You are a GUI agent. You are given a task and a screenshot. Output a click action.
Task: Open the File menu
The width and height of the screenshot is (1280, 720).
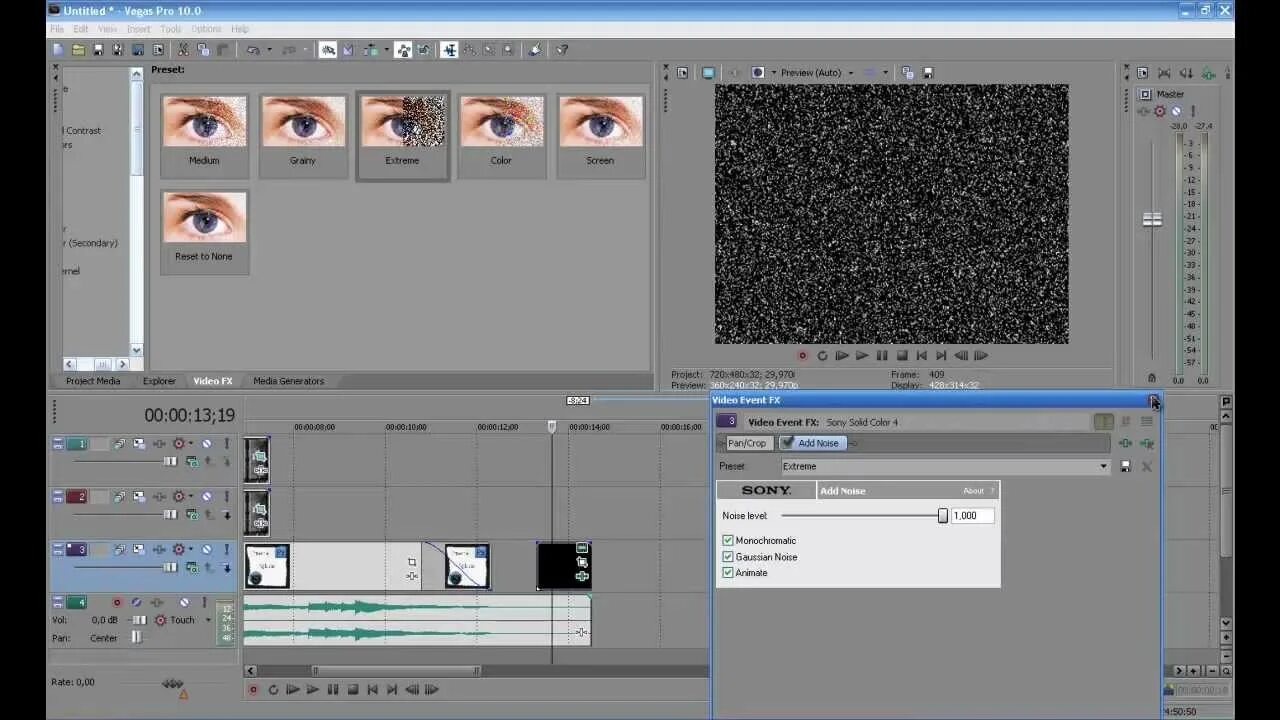pyautogui.click(x=57, y=29)
